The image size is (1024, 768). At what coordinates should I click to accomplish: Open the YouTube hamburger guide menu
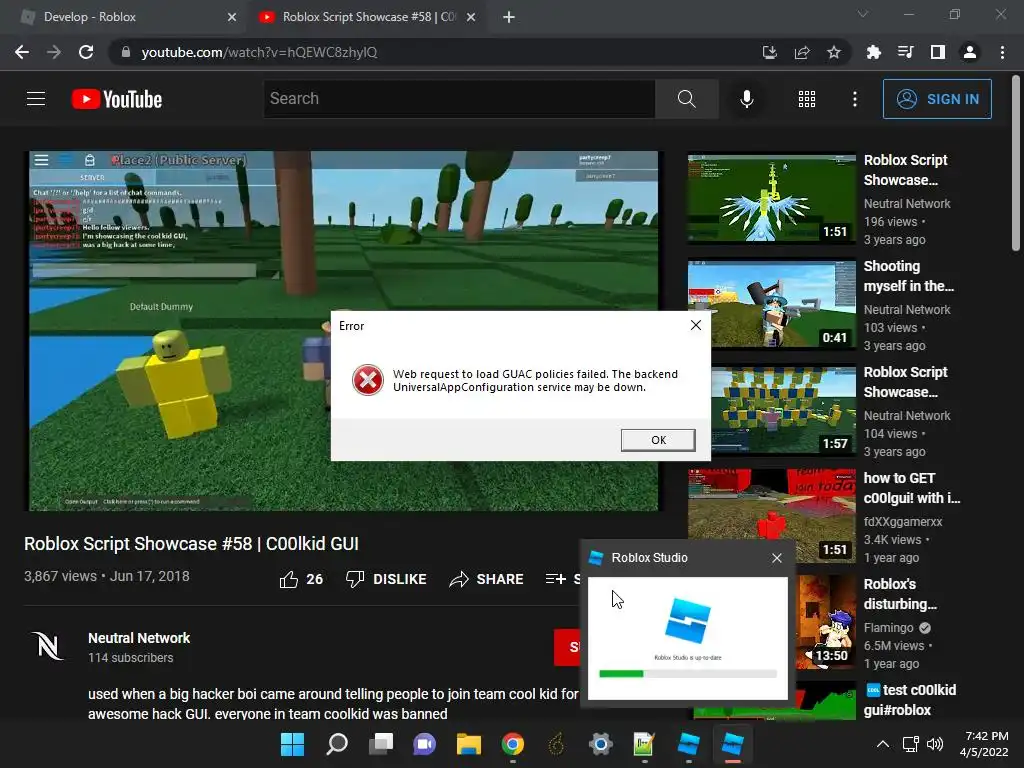pyautogui.click(x=36, y=99)
